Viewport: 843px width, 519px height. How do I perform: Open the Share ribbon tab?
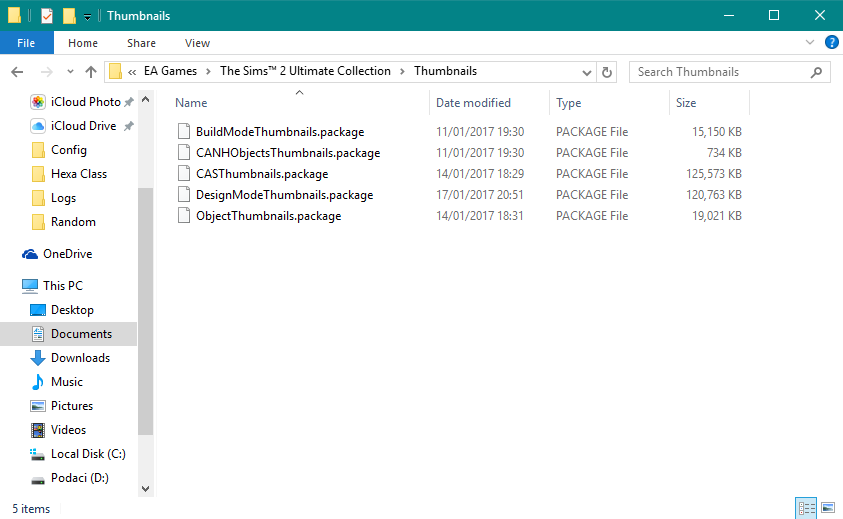click(141, 43)
